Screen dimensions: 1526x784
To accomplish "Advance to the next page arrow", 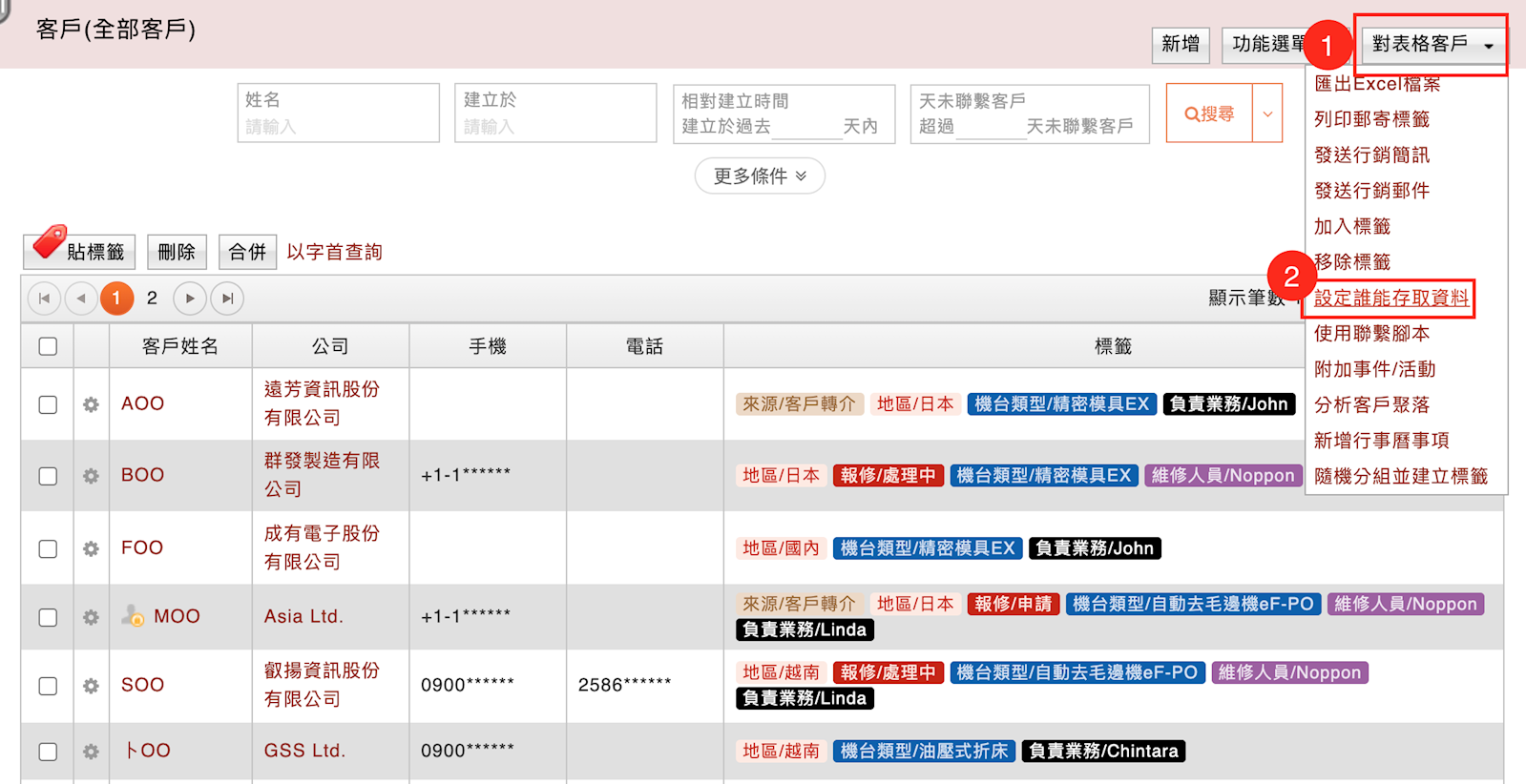I will pyautogui.click(x=190, y=299).
